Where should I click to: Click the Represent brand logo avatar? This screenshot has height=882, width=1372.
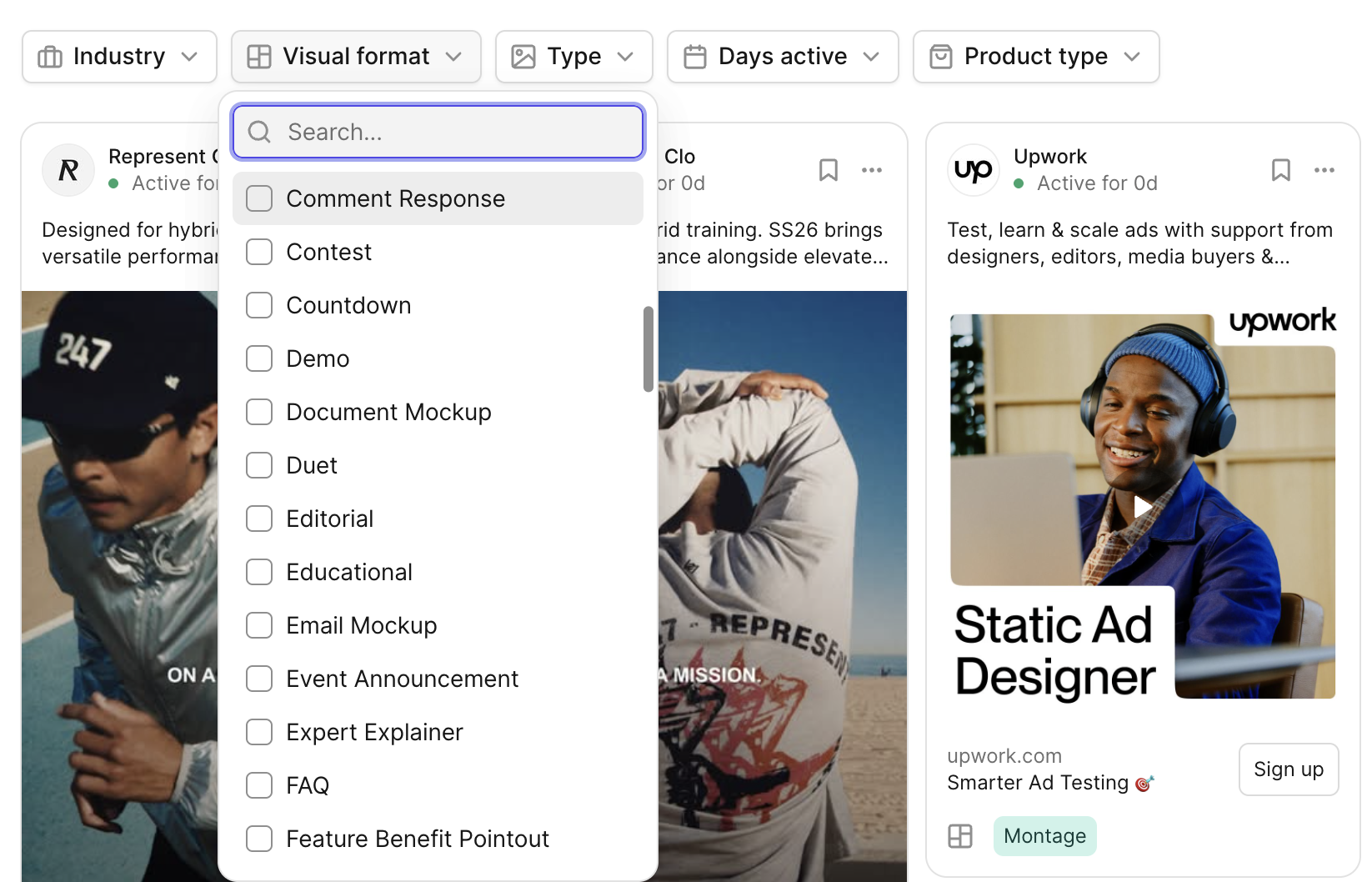point(68,170)
